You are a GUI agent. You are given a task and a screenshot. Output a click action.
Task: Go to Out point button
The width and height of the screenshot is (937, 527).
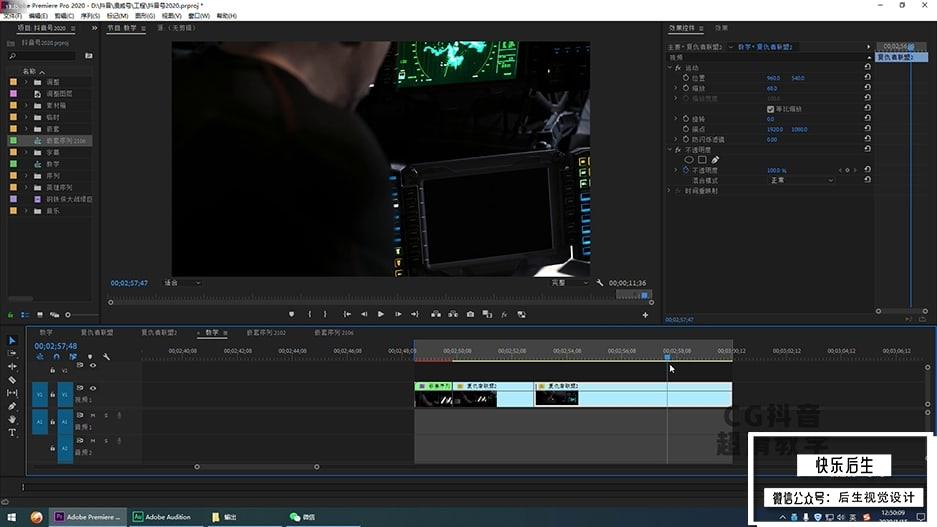pyautogui.click(x=415, y=314)
